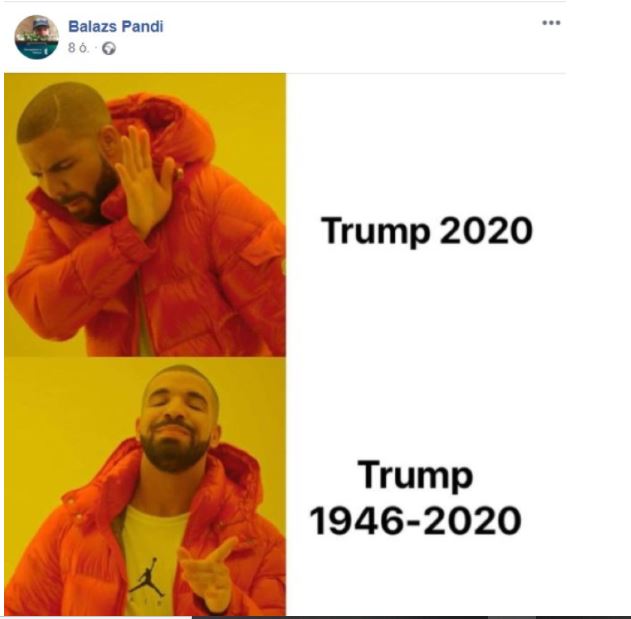The image size is (631, 619).
Task: Click the Jordan jumpman logo on the shirt
Action: pyautogui.click(x=148, y=577)
